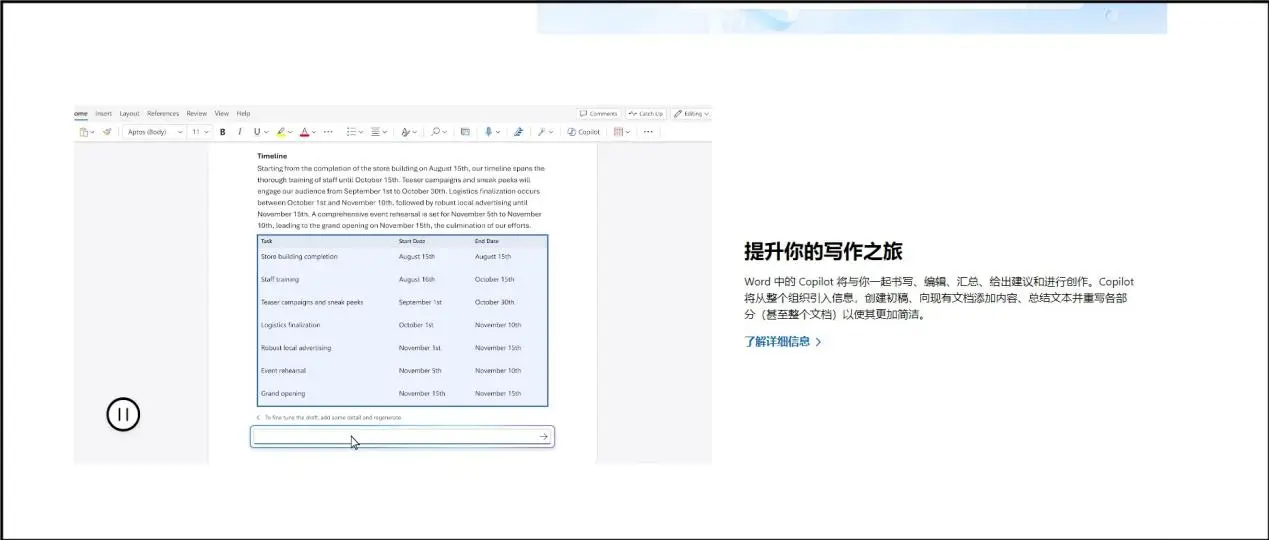
Task: Click the icon left of Copilot
Action: pos(541,132)
